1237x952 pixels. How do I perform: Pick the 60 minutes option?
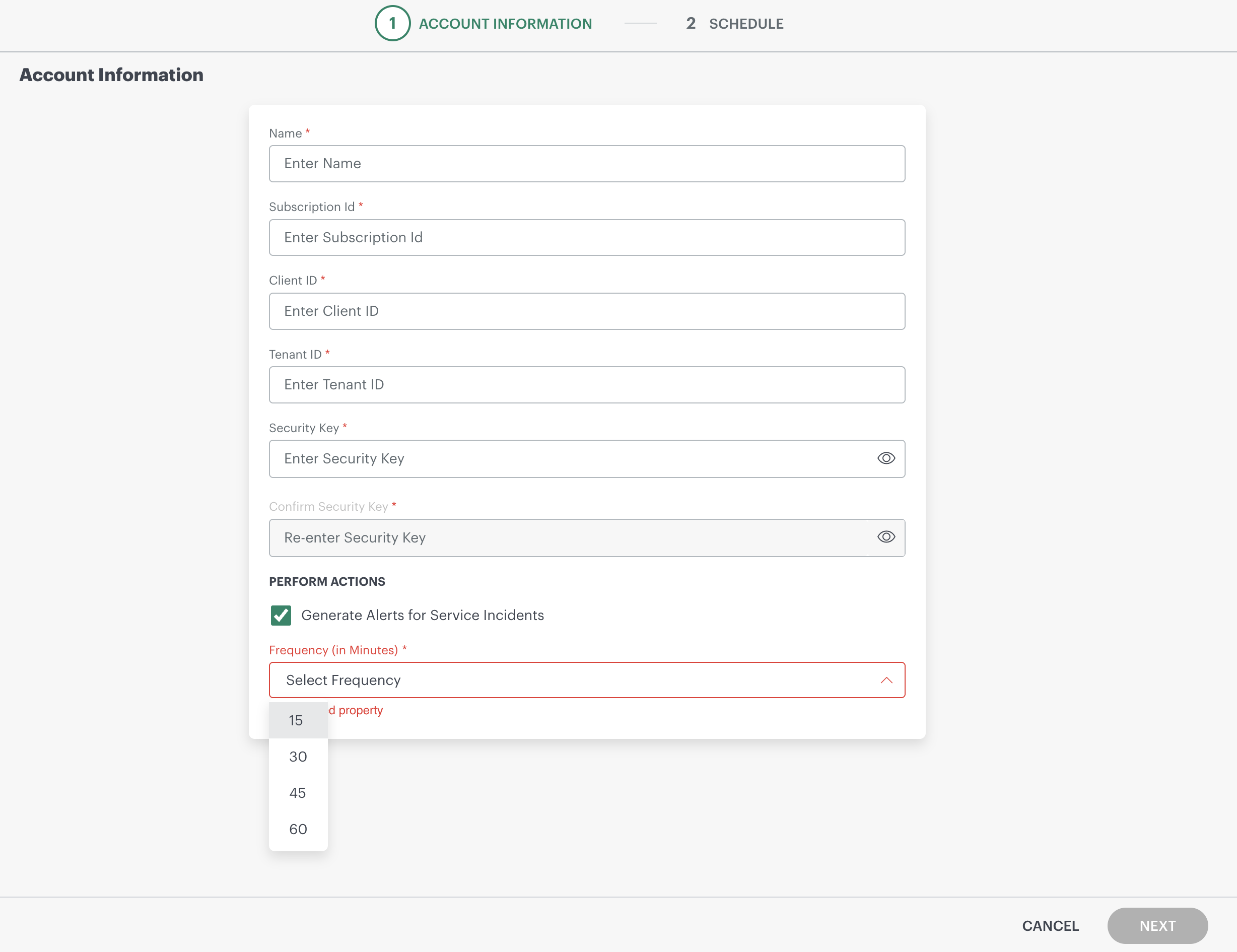click(x=297, y=829)
